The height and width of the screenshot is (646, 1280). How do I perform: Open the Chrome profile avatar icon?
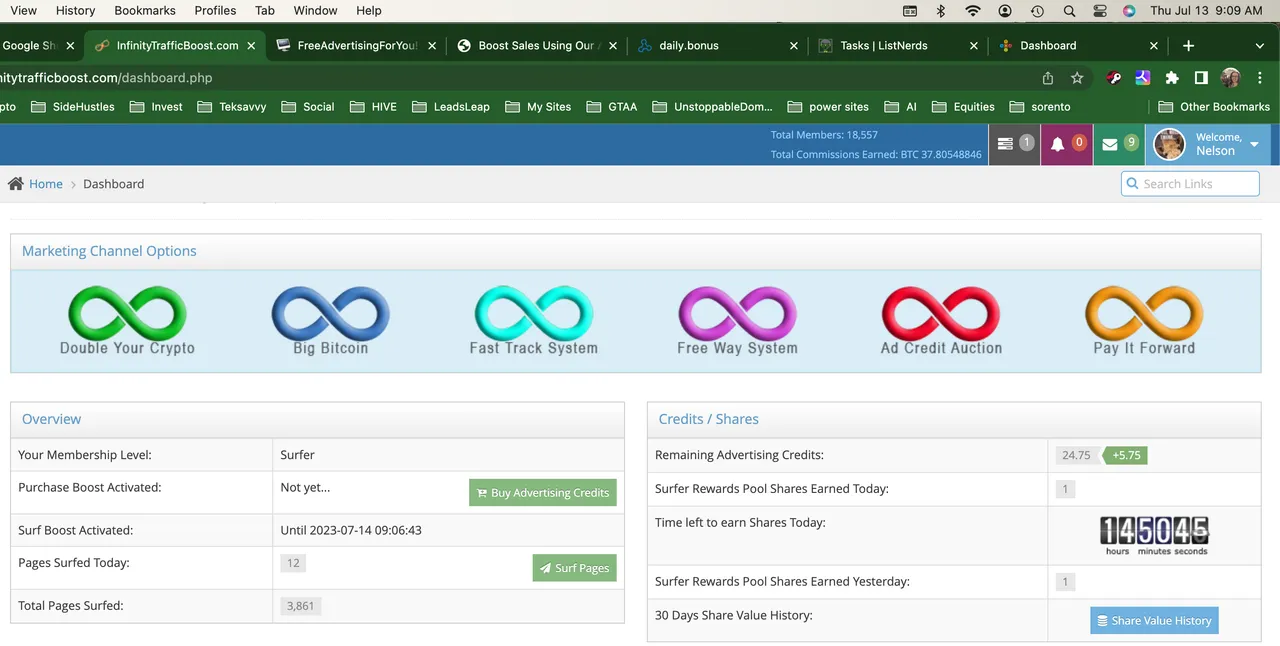[x=1230, y=78]
